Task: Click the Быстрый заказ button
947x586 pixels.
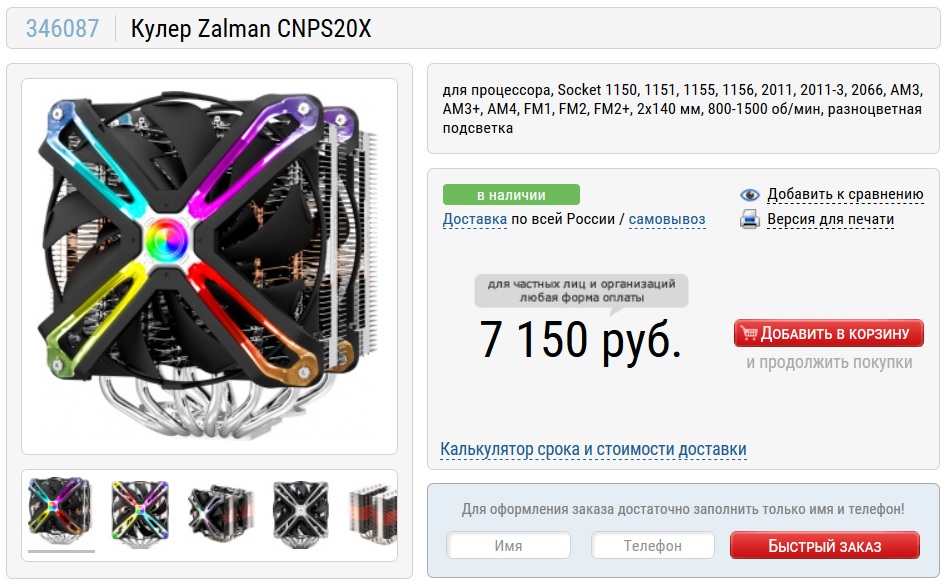Action: tap(825, 546)
